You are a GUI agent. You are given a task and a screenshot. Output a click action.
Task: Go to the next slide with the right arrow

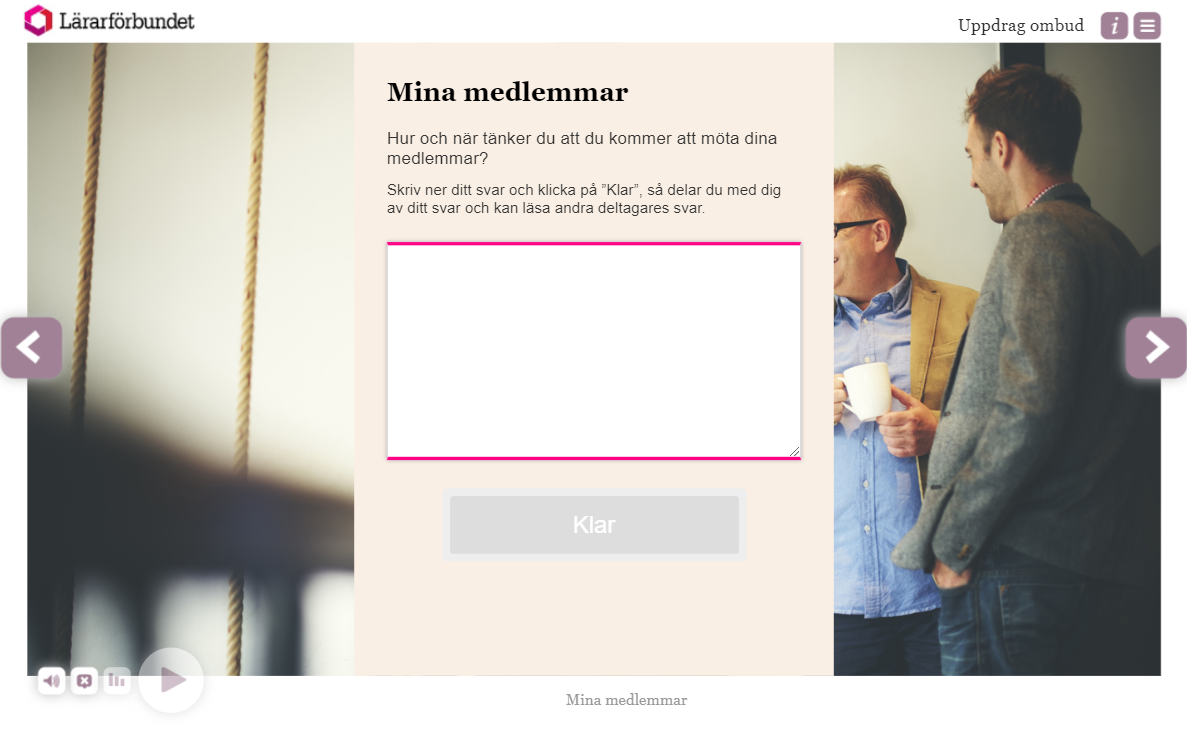[x=1156, y=347]
